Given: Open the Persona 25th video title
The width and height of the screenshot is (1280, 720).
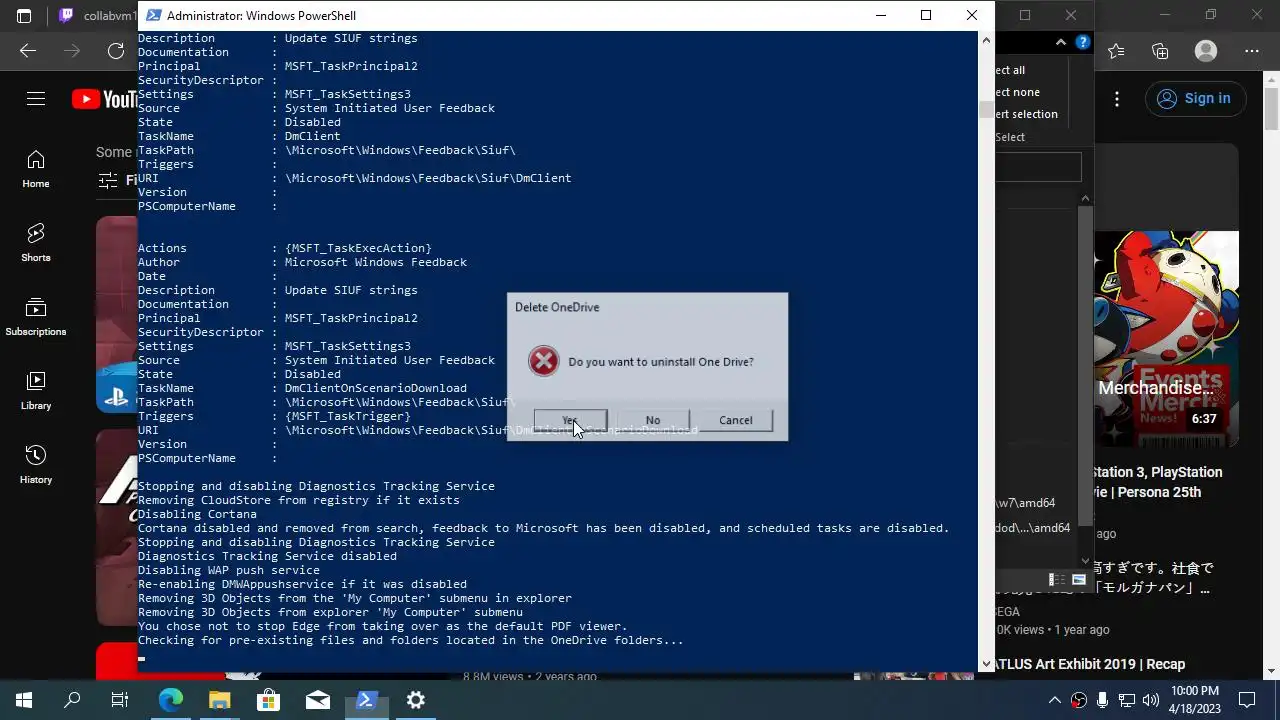Looking at the screenshot, I should tap(1157, 482).
